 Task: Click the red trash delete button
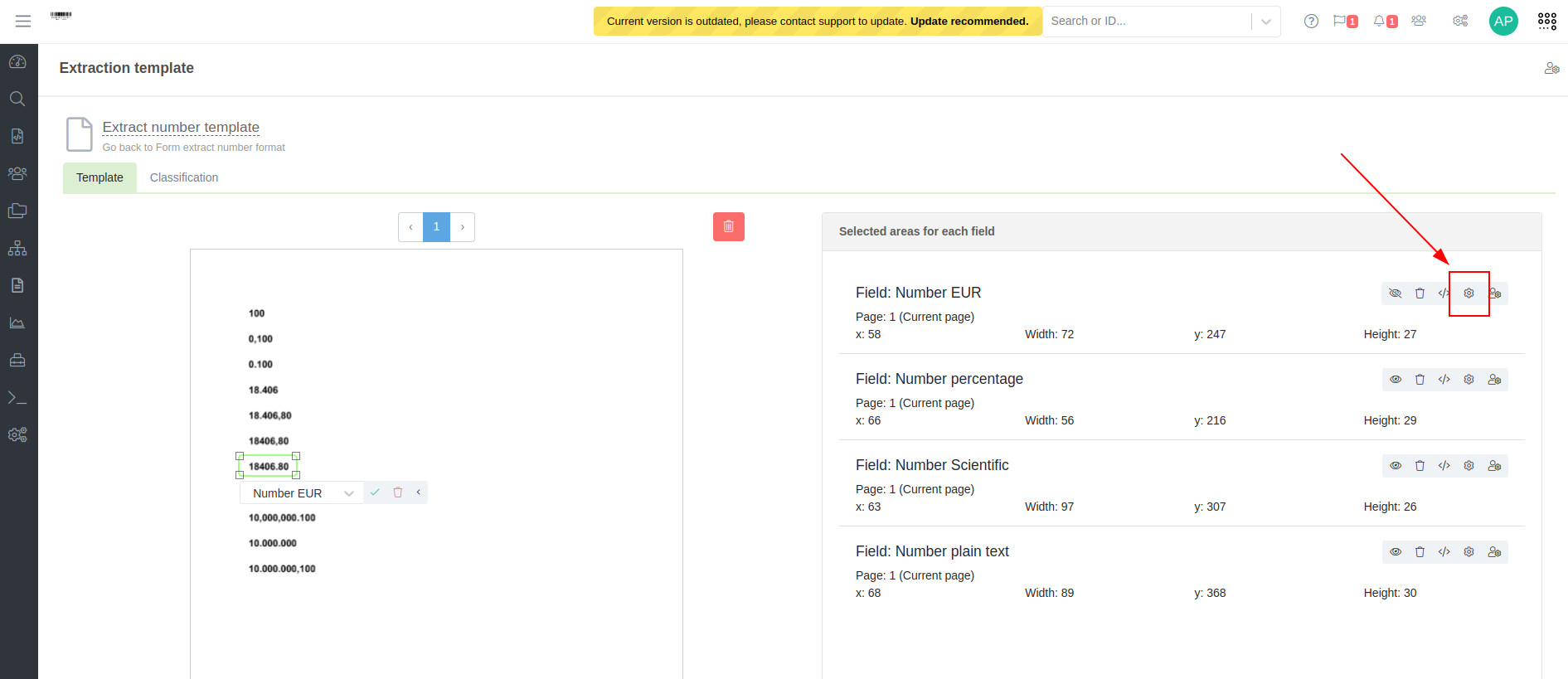pyautogui.click(x=728, y=226)
